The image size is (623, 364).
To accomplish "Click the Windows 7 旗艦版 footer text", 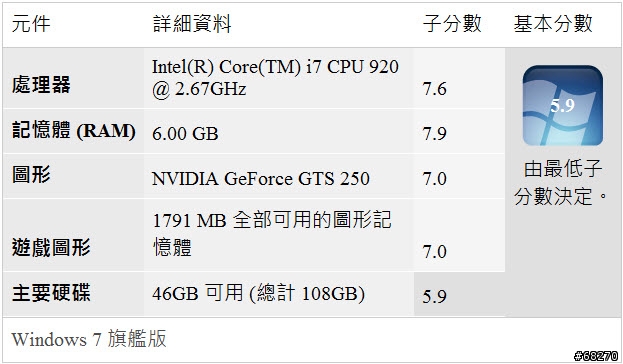I will tap(89, 339).
